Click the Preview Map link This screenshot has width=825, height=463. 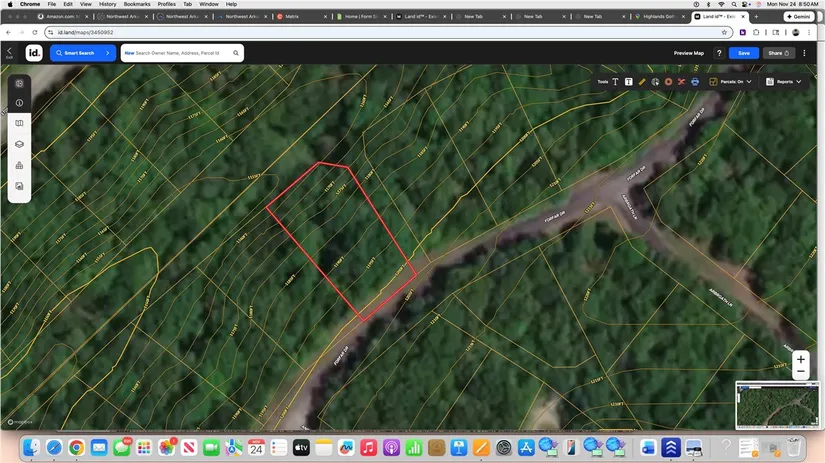[688, 53]
